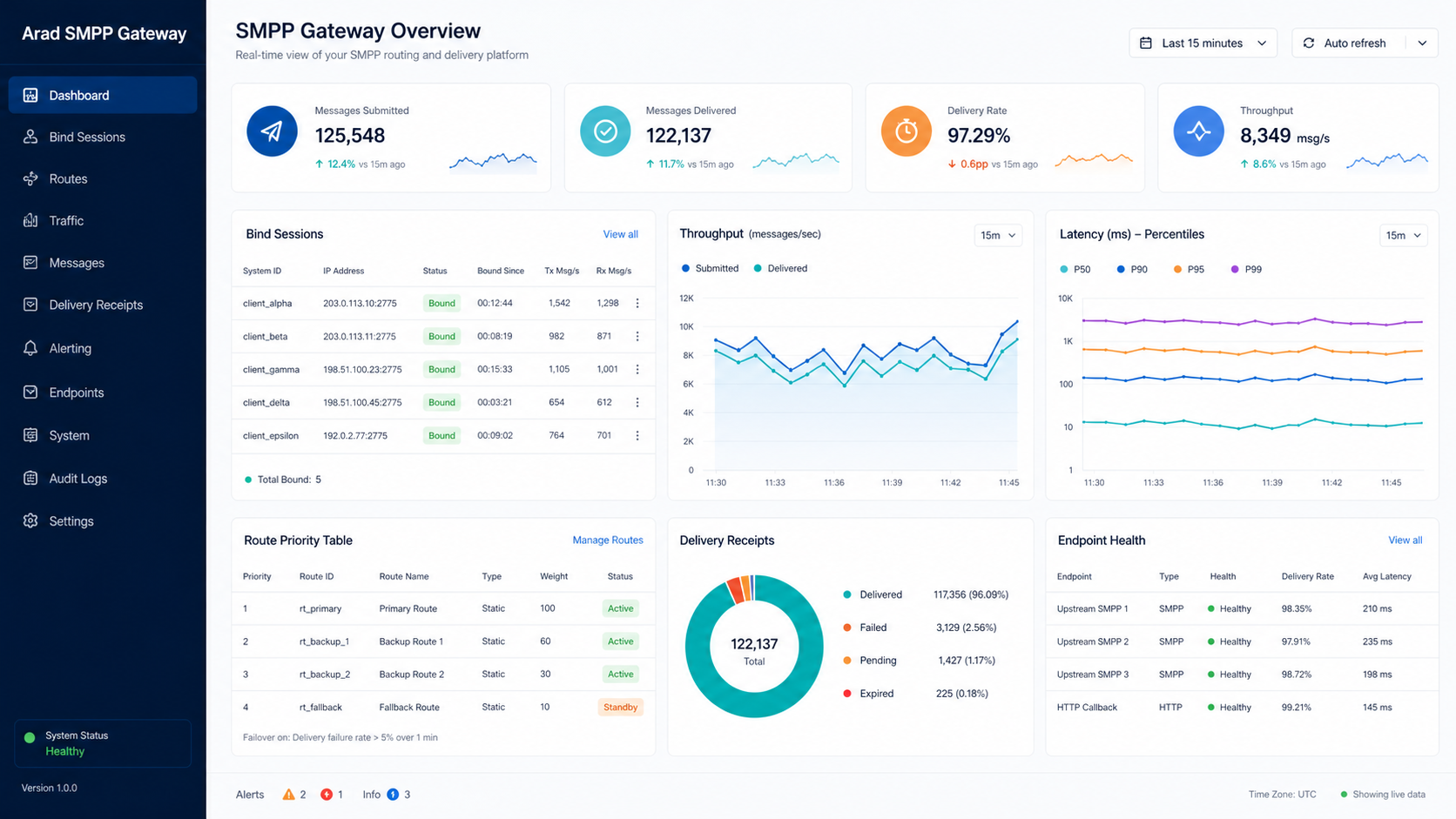
Task: Click the Messages Delivered checkmark icon
Action: 605,131
